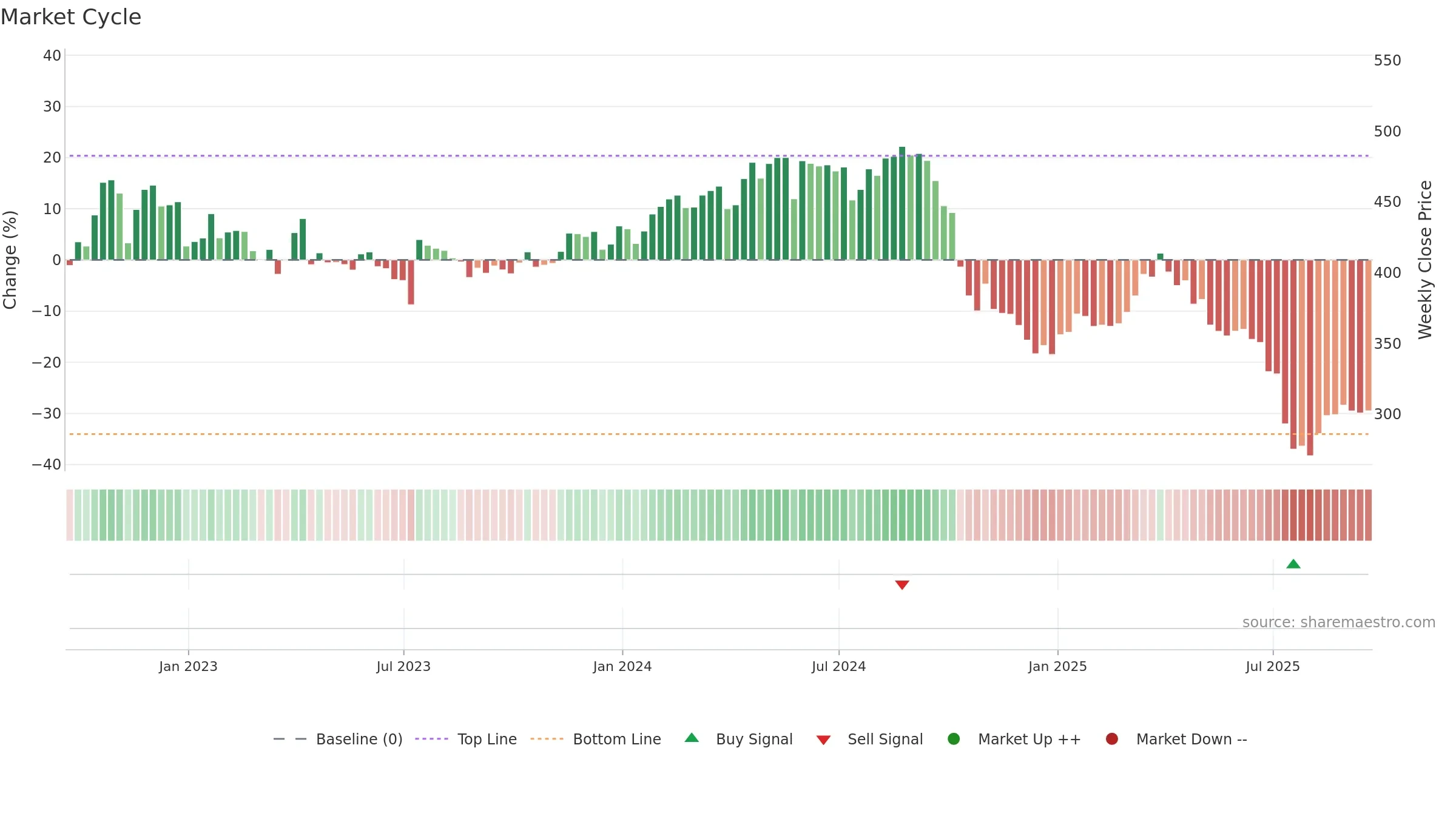Click the orange dotted Bottom Line legend swatch
This screenshot has height=819, width=1456.
pos(547,739)
